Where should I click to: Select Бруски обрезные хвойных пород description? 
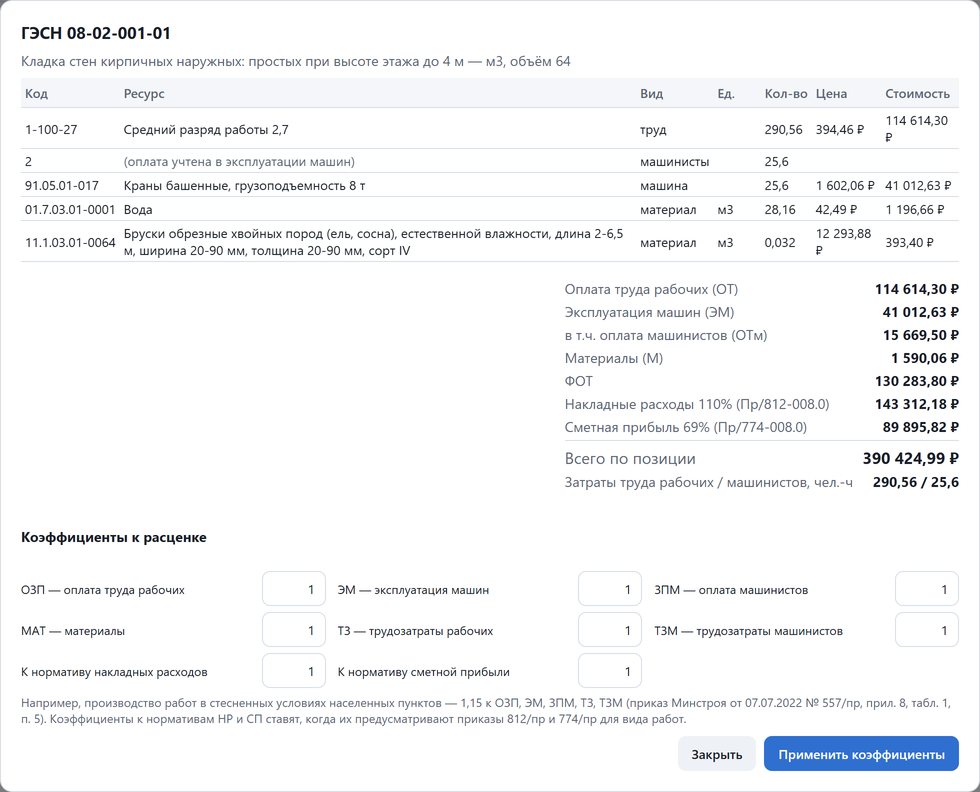pyautogui.click(x=374, y=242)
